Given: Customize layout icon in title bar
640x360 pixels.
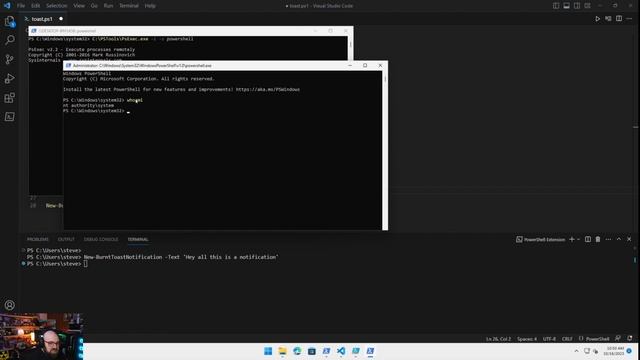Looking at the screenshot, I should 588,6.
